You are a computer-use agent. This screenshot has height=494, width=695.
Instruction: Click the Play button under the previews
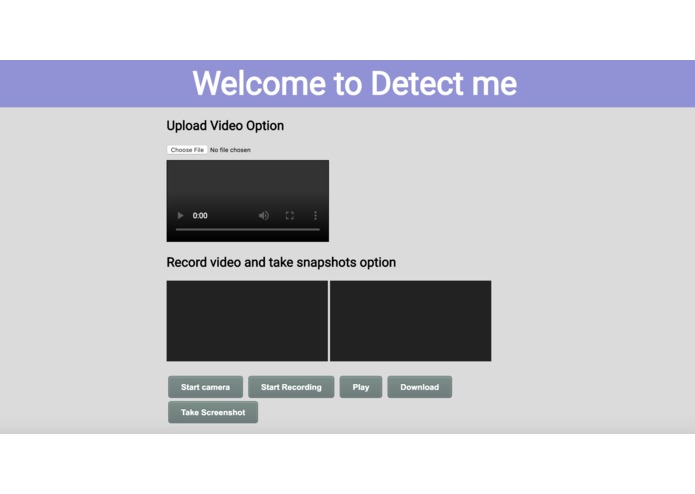(x=361, y=387)
